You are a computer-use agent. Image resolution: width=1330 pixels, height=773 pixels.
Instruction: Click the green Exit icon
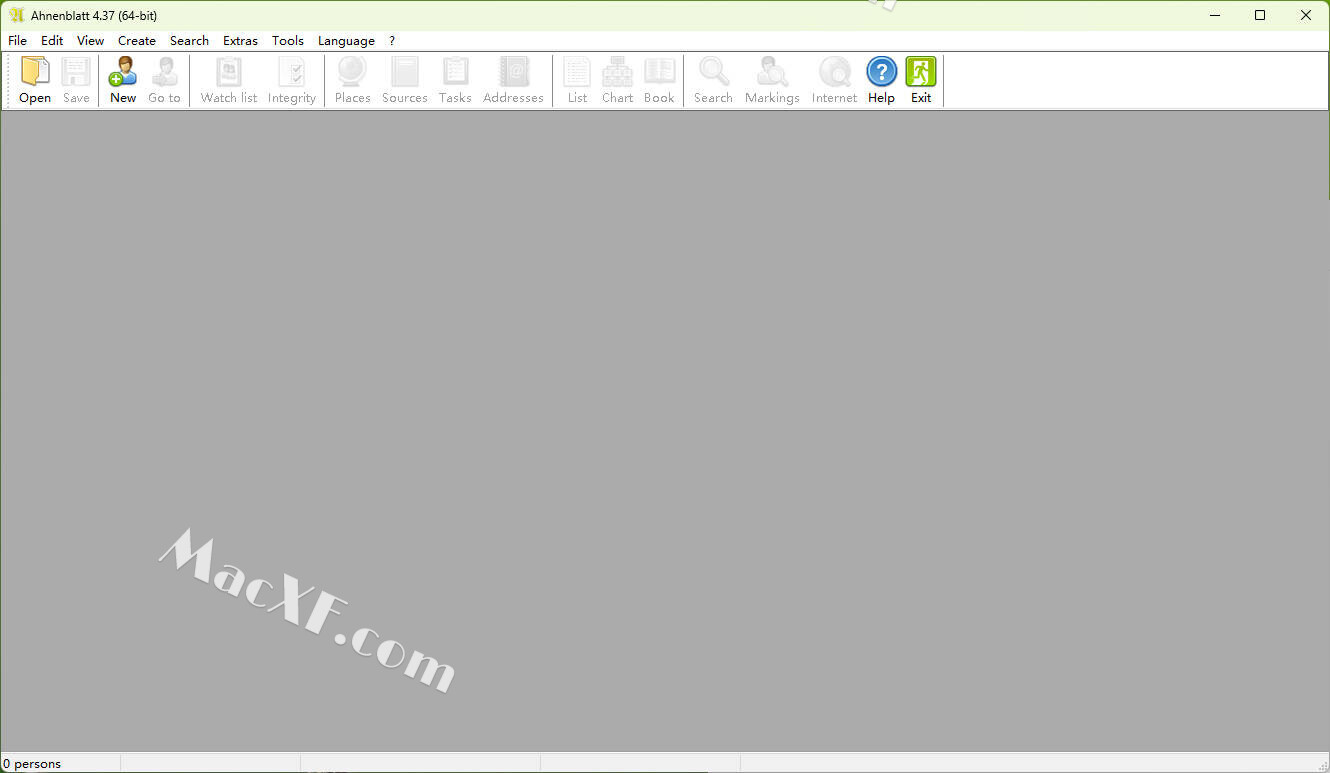point(920,73)
